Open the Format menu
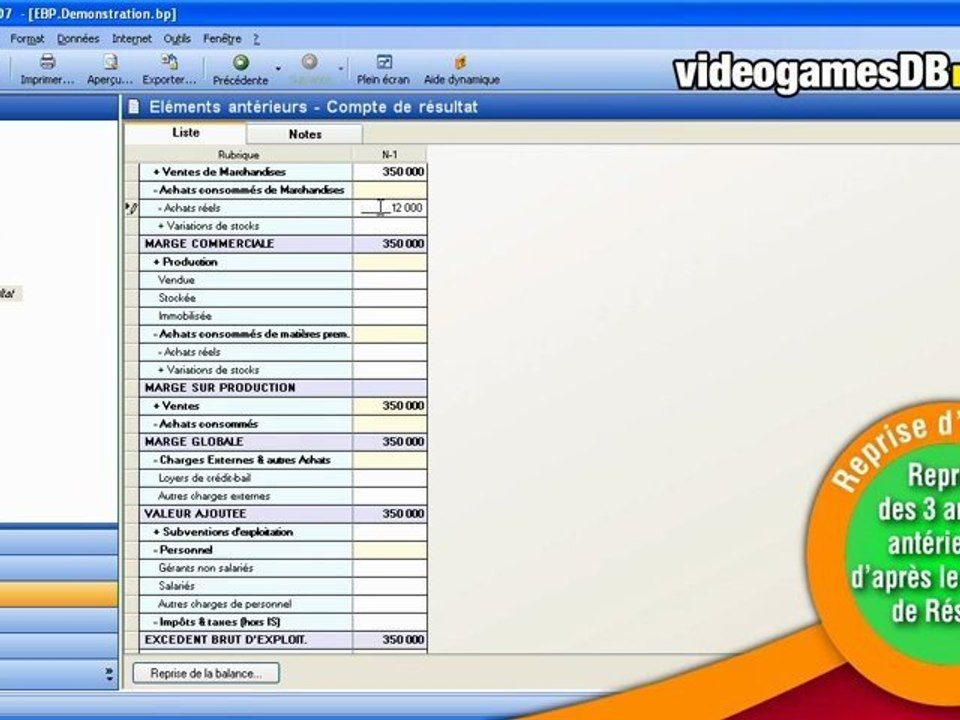The image size is (960, 720). click(x=27, y=39)
